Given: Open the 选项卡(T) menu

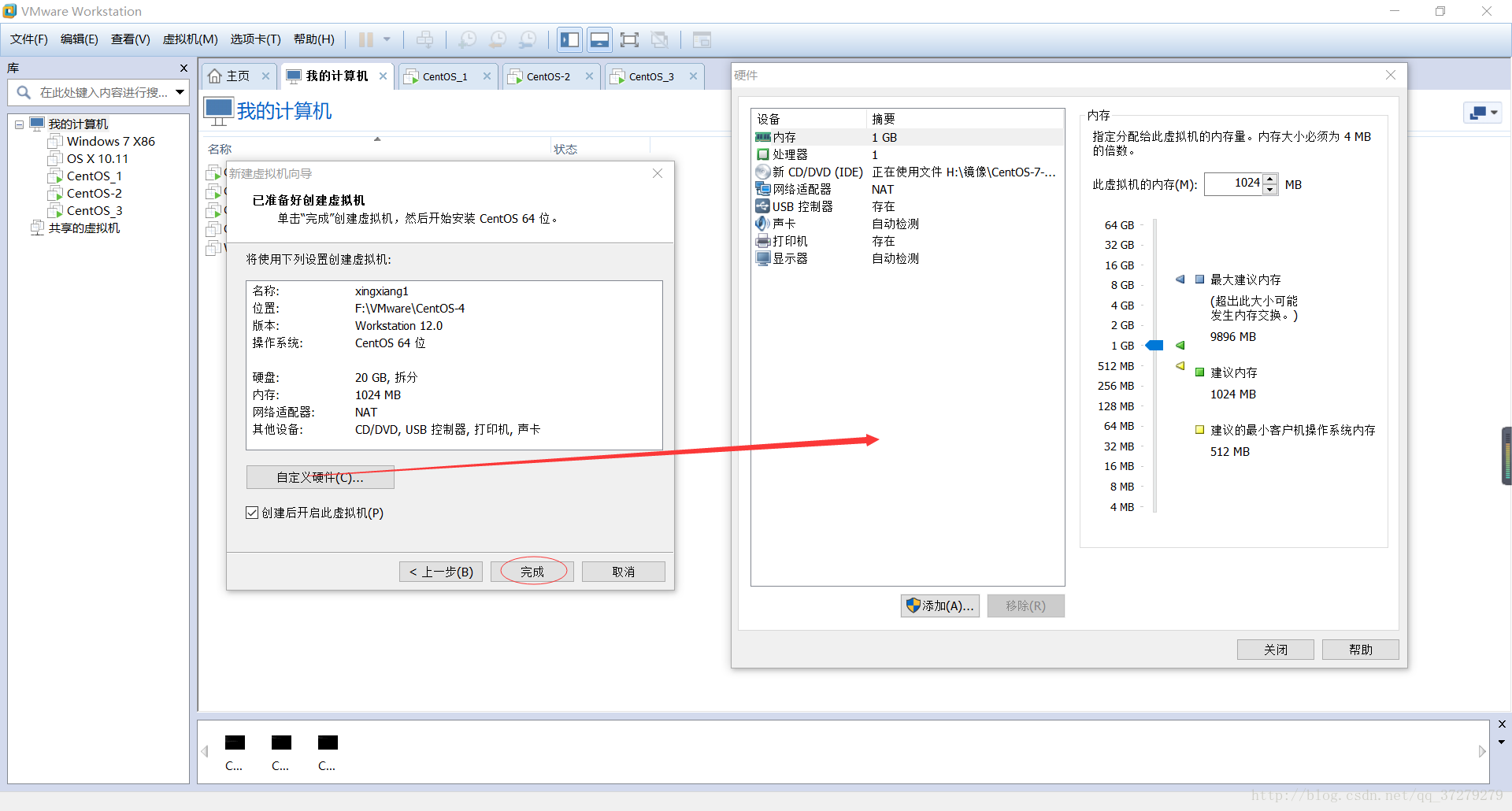Looking at the screenshot, I should 255,39.
